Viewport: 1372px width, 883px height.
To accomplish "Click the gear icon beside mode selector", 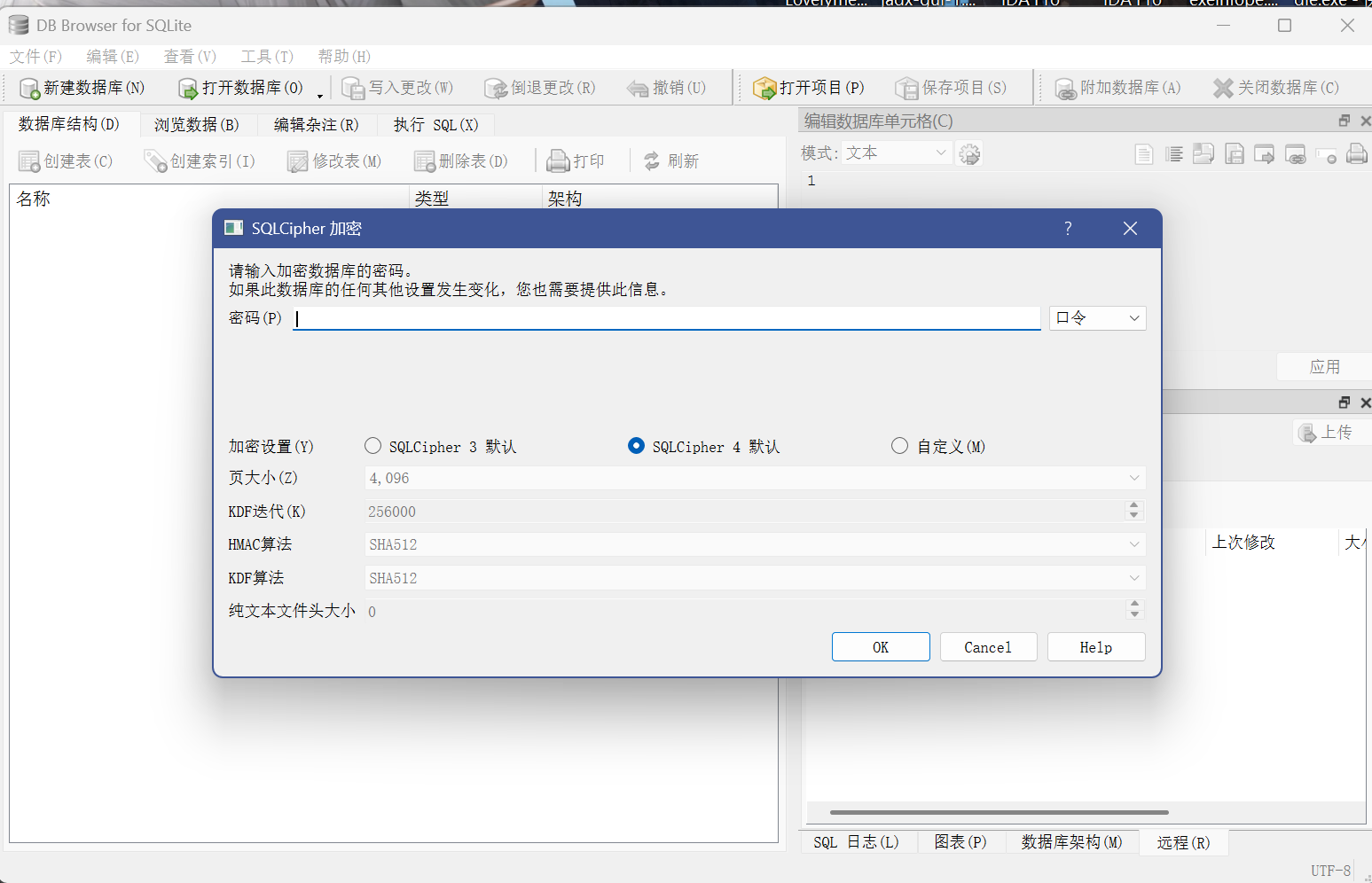I will click(x=969, y=154).
